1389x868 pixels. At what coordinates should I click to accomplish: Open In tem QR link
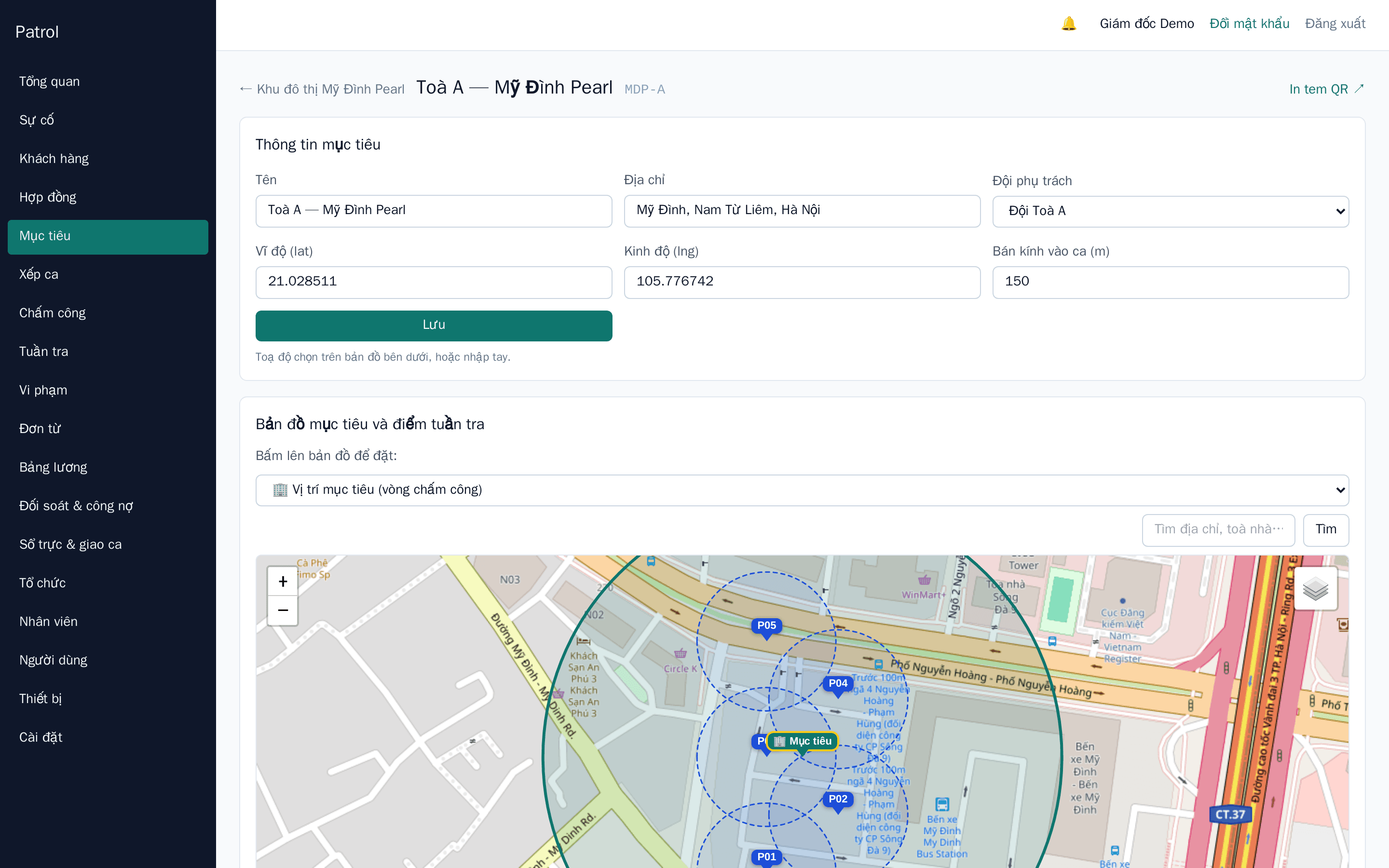(x=1326, y=89)
